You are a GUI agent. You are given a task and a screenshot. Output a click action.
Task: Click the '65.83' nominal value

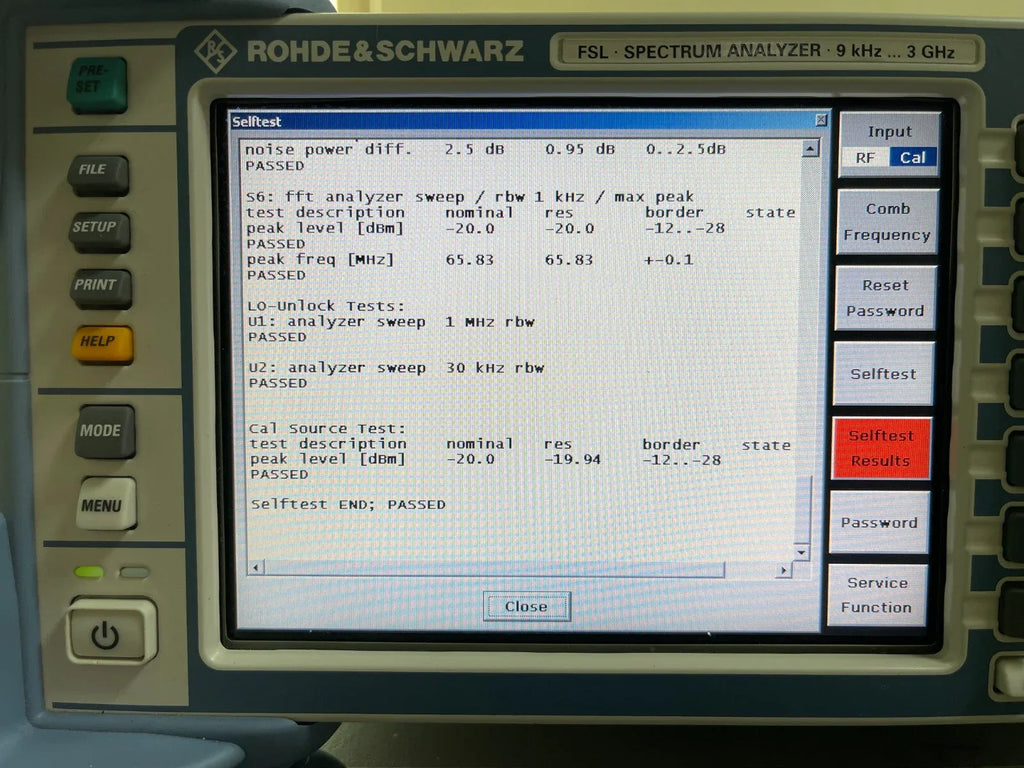pyautogui.click(x=470, y=260)
